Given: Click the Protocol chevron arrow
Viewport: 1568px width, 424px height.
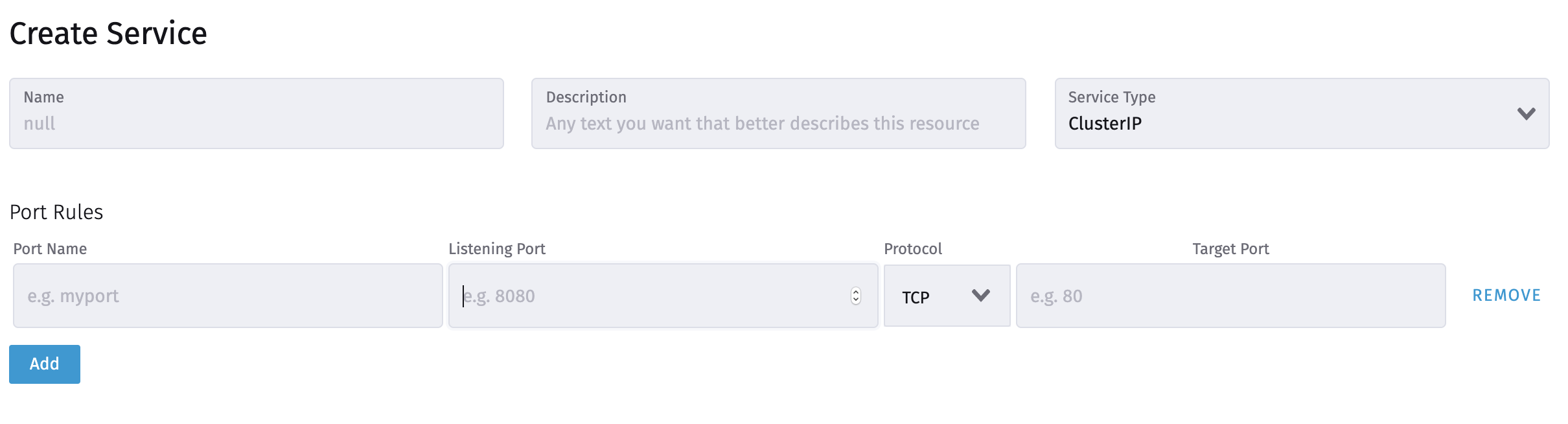Looking at the screenshot, I should 980,296.
